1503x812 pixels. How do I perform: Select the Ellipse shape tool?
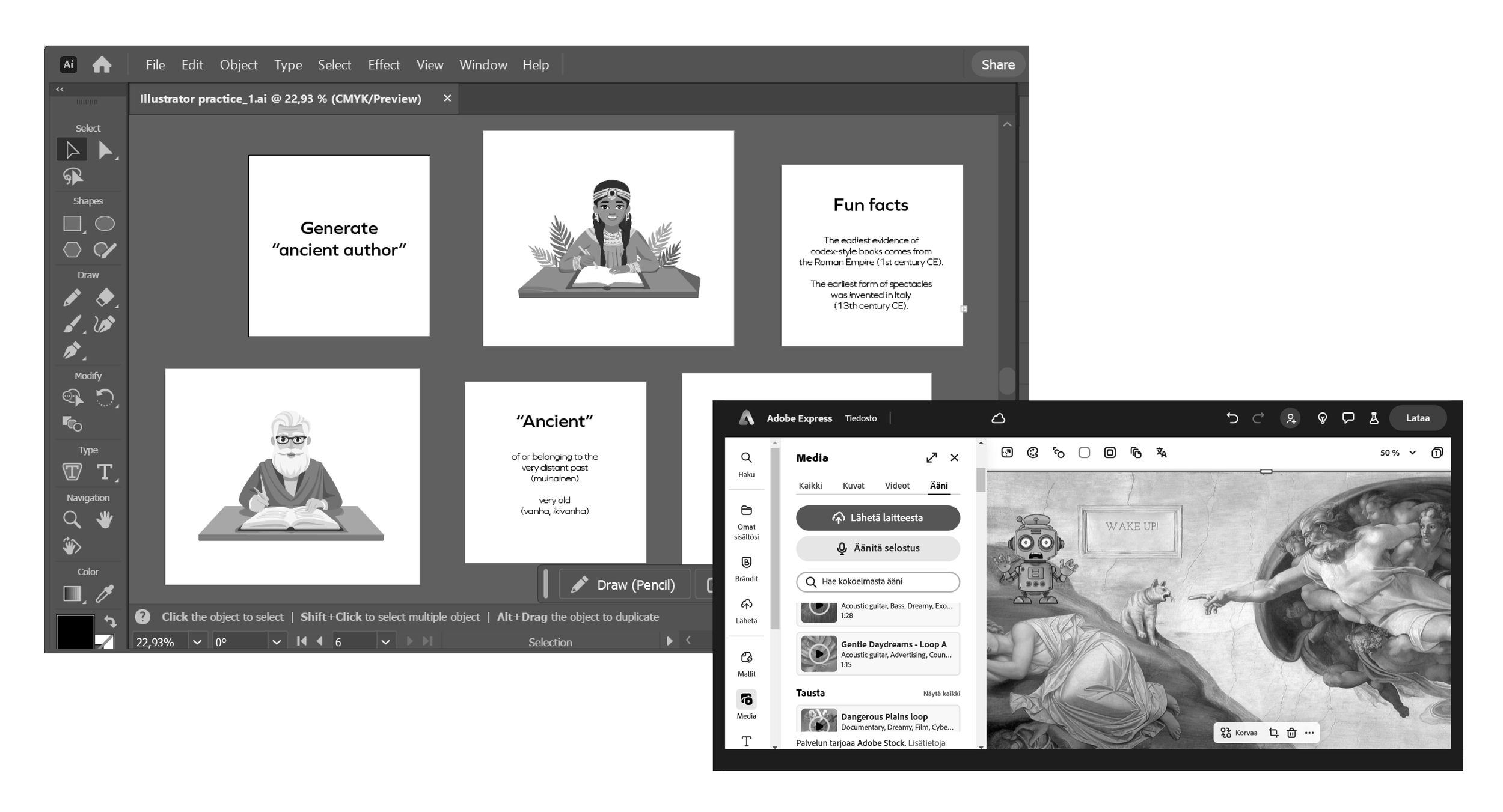click(x=105, y=224)
